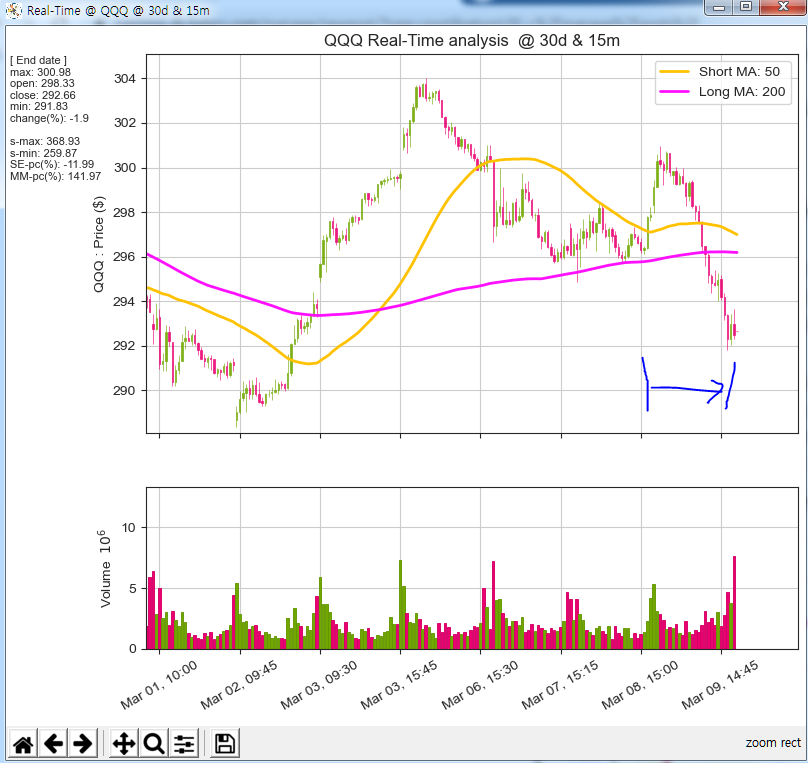Close the Real-Time QQQ window
Viewport: 808px width, 763px height.
click(x=783, y=7)
